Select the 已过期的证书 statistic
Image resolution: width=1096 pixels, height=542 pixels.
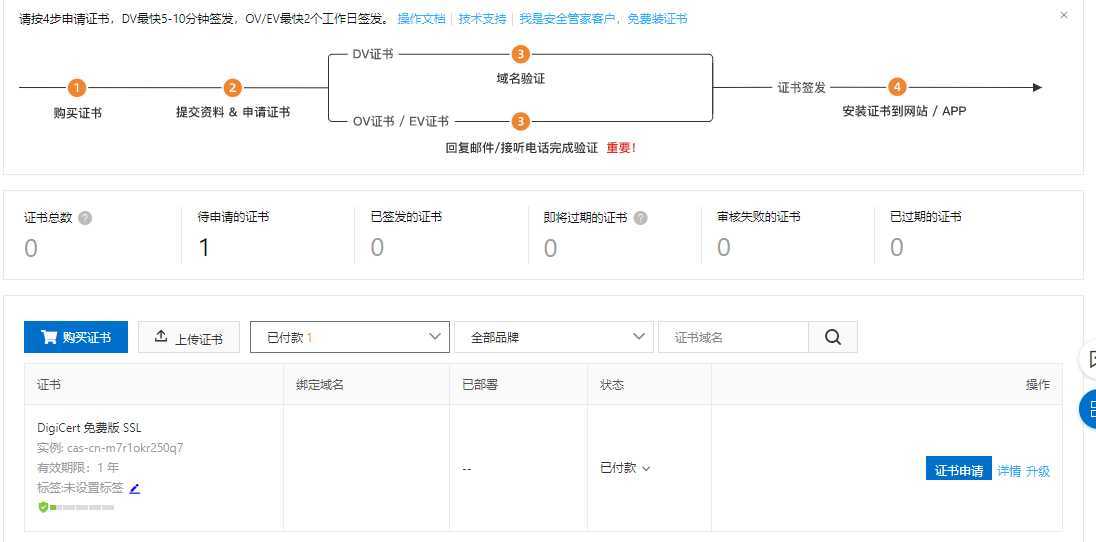pos(925,234)
